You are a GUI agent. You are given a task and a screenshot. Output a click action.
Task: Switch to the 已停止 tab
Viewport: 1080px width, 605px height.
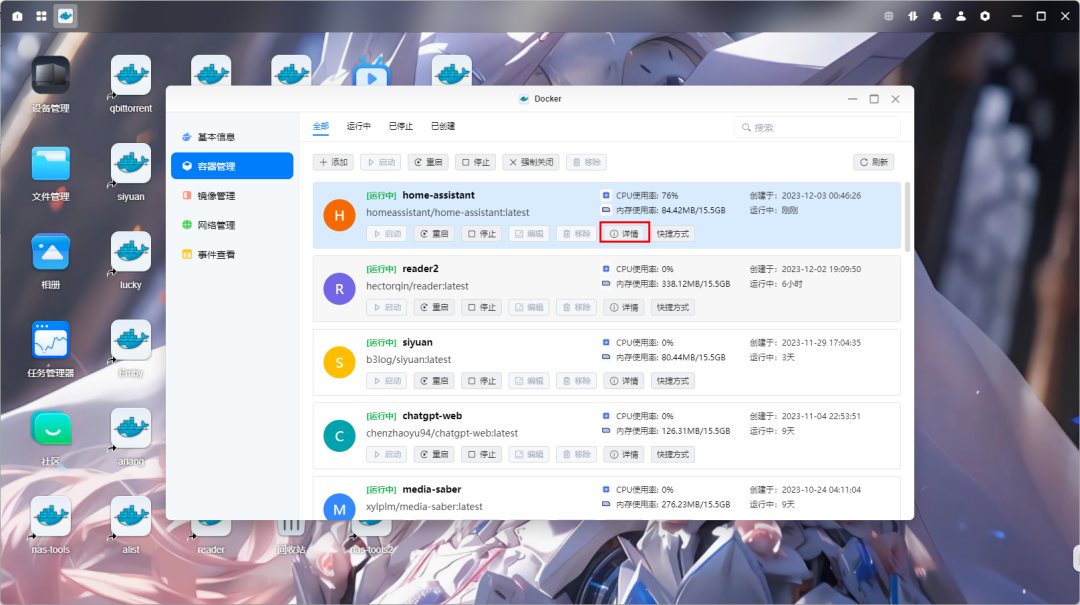coord(401,126)
